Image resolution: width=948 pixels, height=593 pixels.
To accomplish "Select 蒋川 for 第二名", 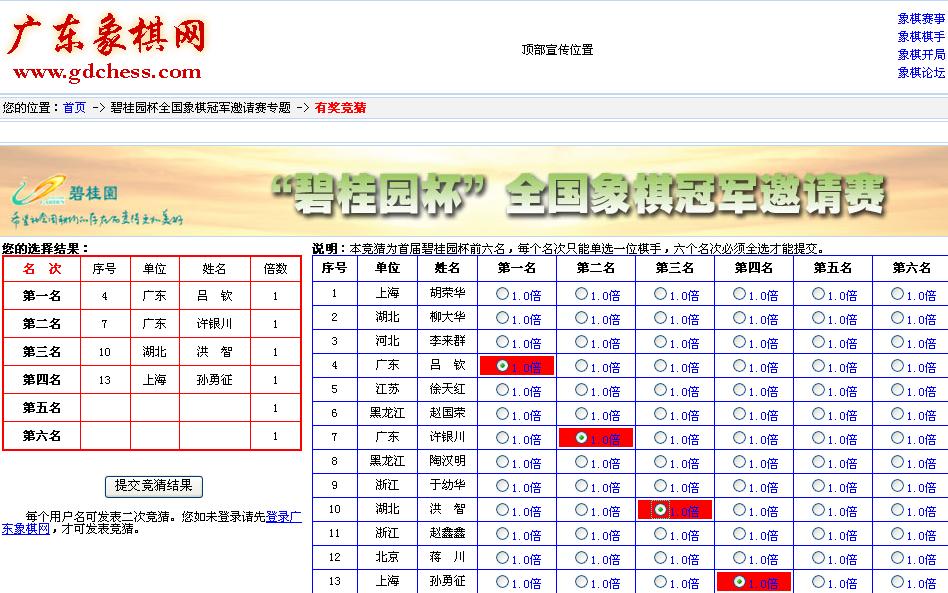I will click(x=581, y=557).
